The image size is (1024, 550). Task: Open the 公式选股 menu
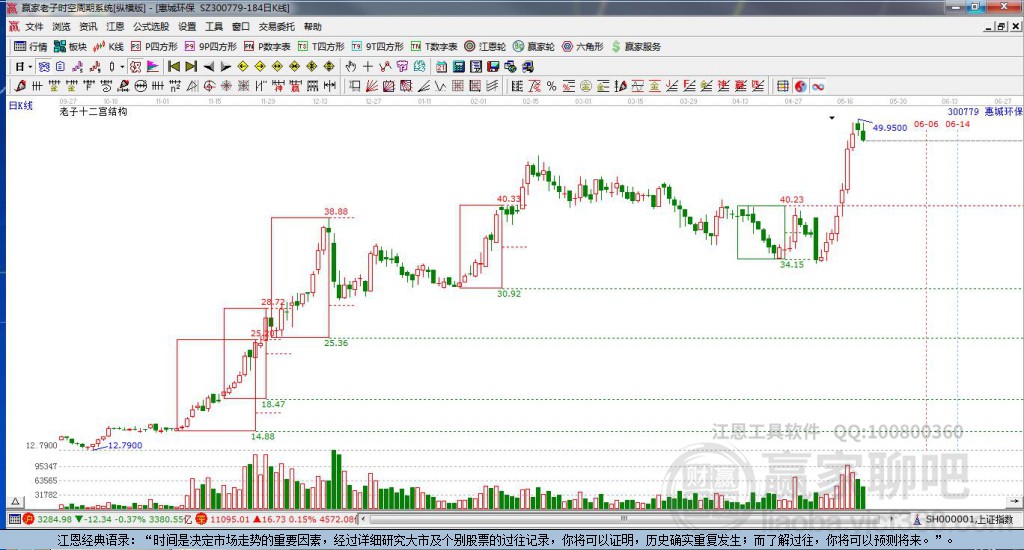click(151, 27)
